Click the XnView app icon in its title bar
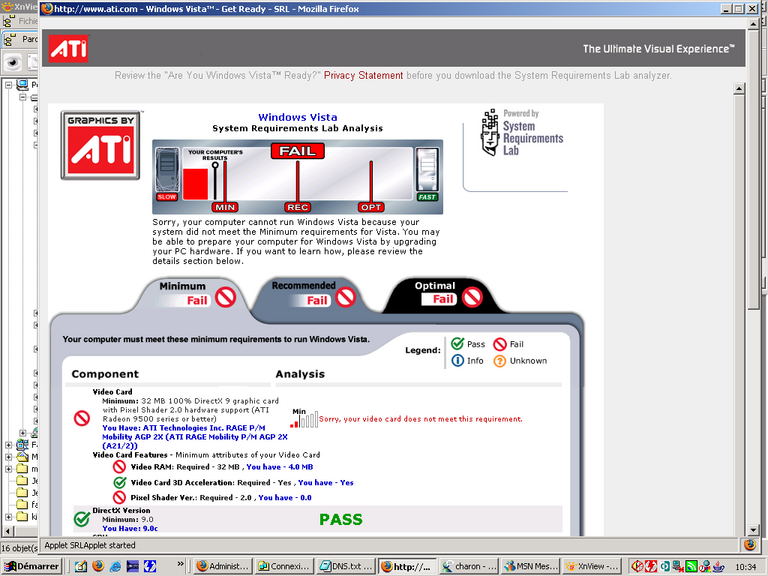Image resolution: width=768 pixels, height=576 pixels. (7, 7)
